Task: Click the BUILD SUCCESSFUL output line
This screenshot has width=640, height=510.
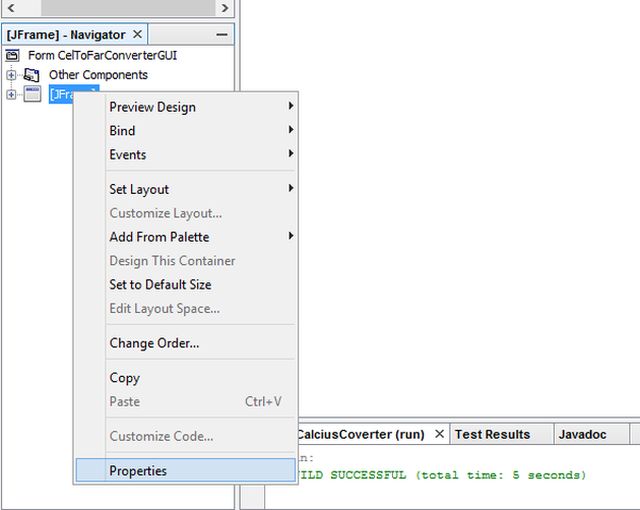Action: 442,475
